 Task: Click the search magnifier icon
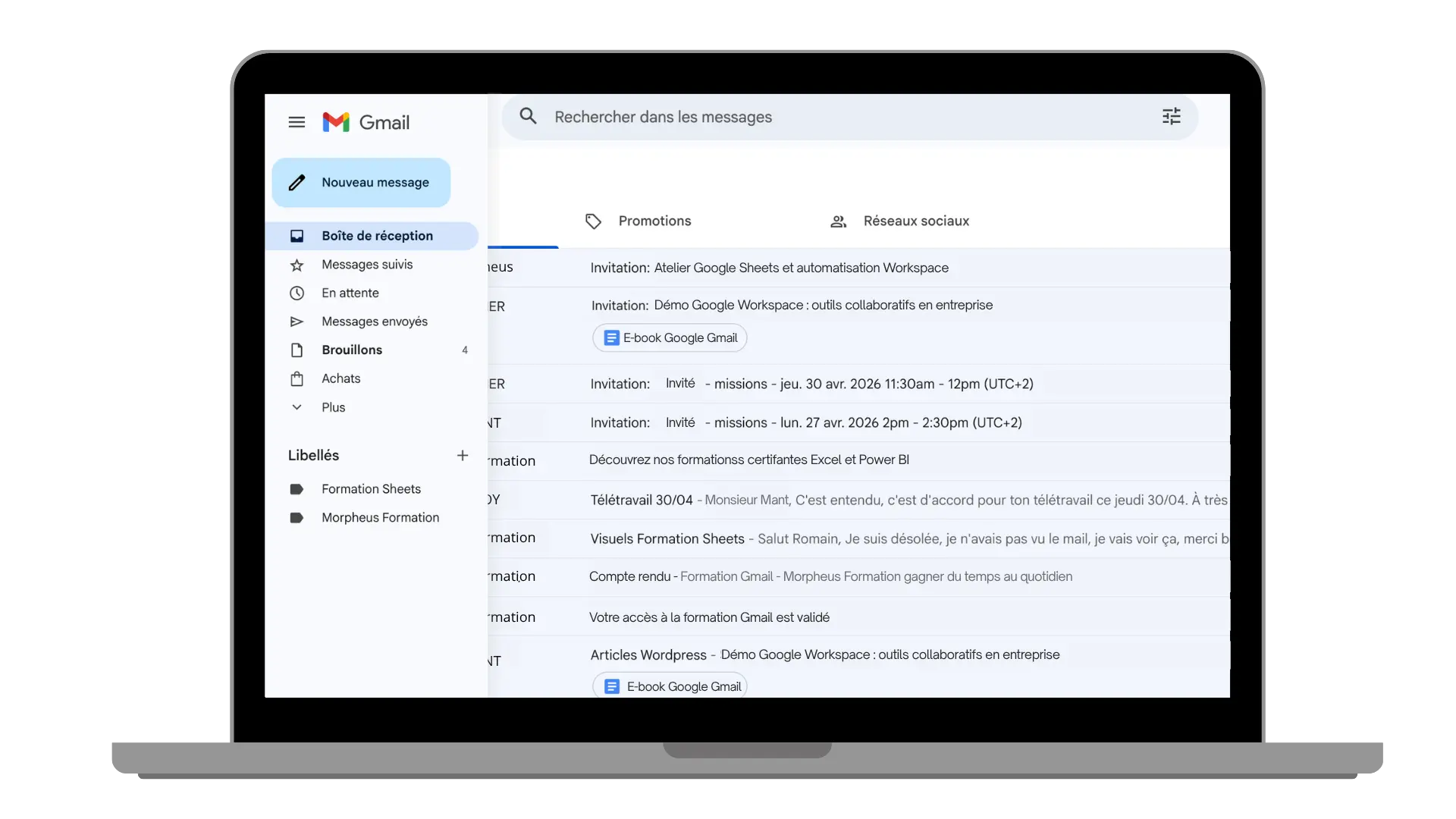tap(528, 116)
